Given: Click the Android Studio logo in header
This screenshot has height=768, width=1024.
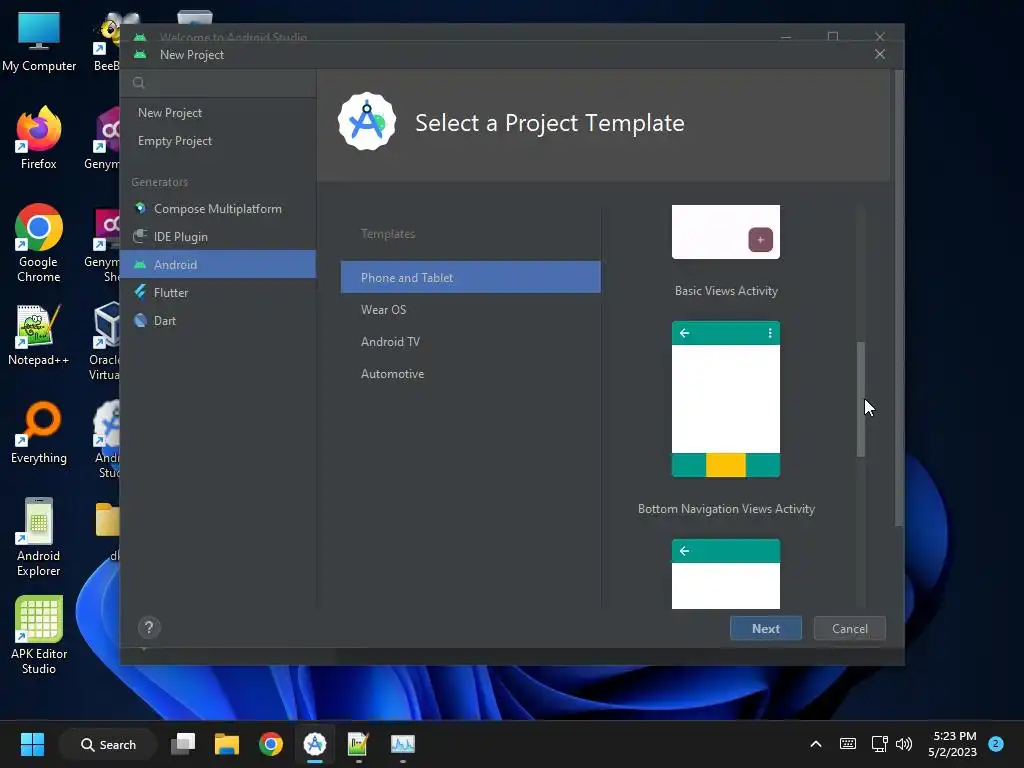Looking at the screenshot, I should [366, 122].
